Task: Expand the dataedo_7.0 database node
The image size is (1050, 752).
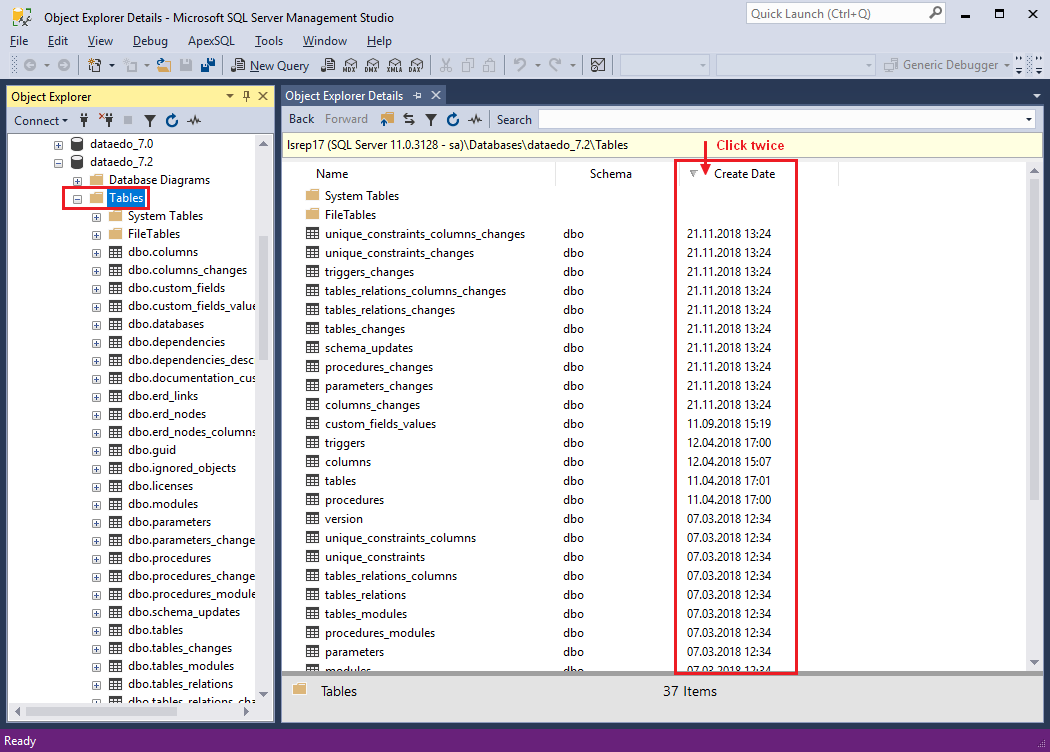Action: tap(59, 144)
